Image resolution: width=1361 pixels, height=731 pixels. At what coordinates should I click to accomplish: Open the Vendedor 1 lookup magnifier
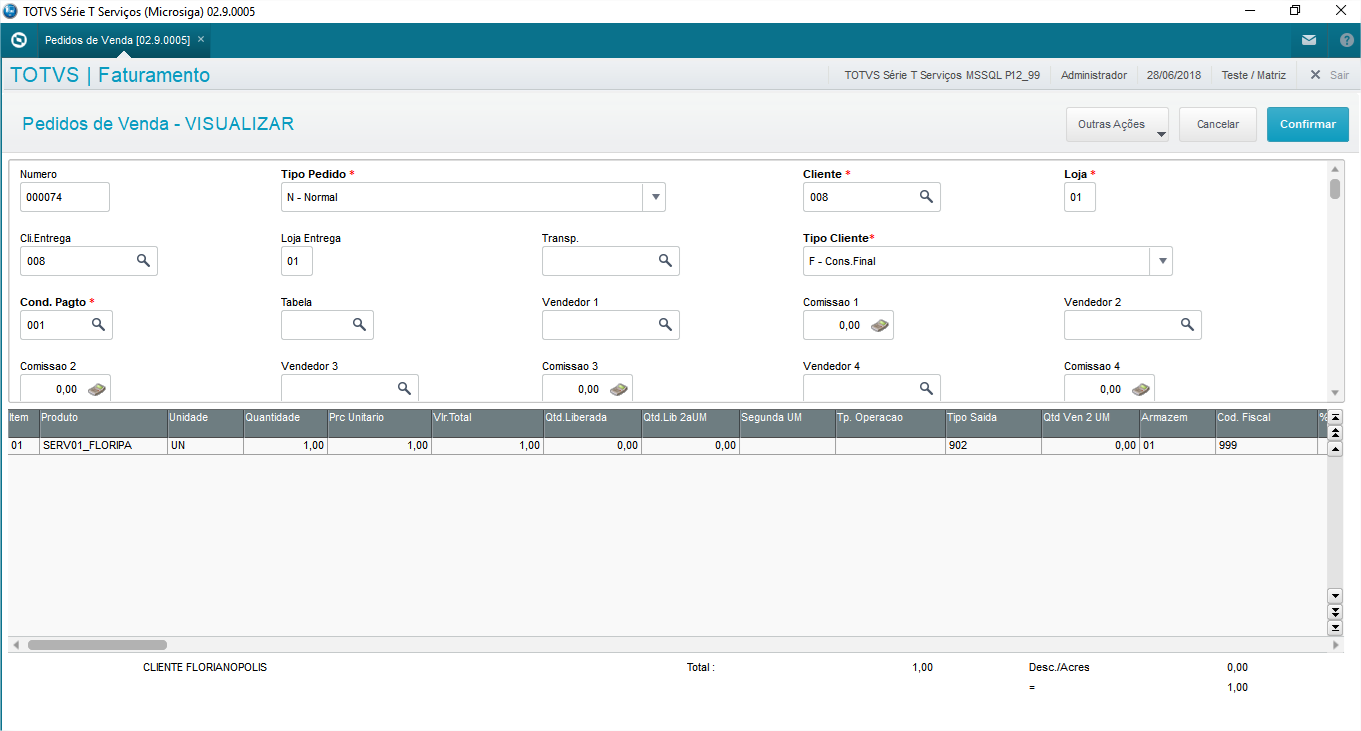click(x=666, y=325)
